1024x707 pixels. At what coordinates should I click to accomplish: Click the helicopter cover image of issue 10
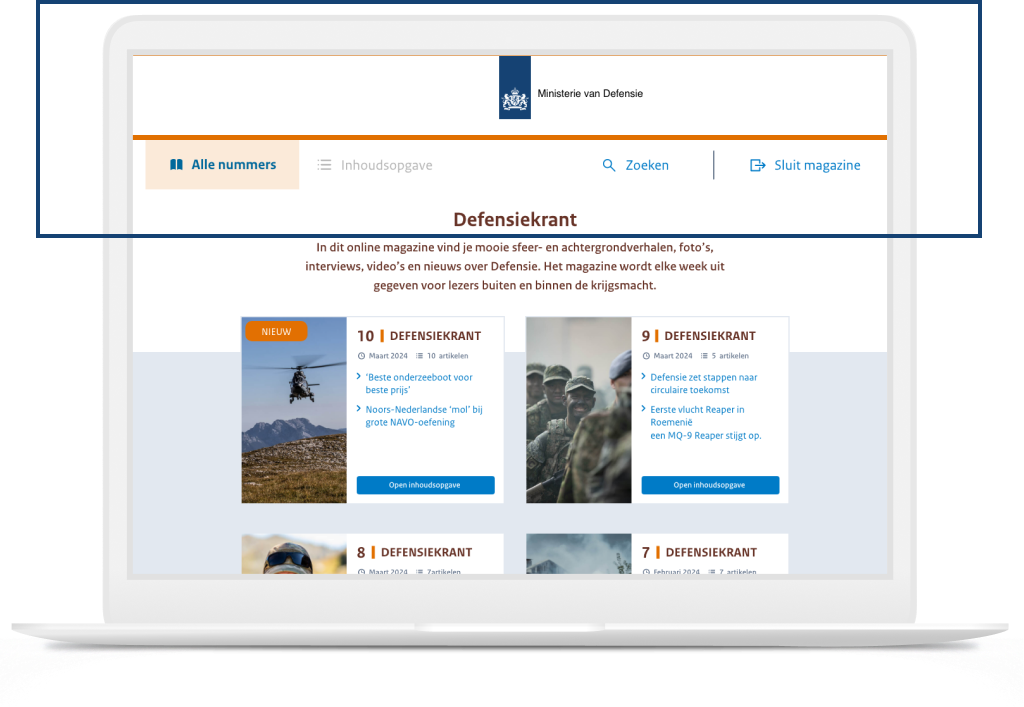tap(294, 410)
